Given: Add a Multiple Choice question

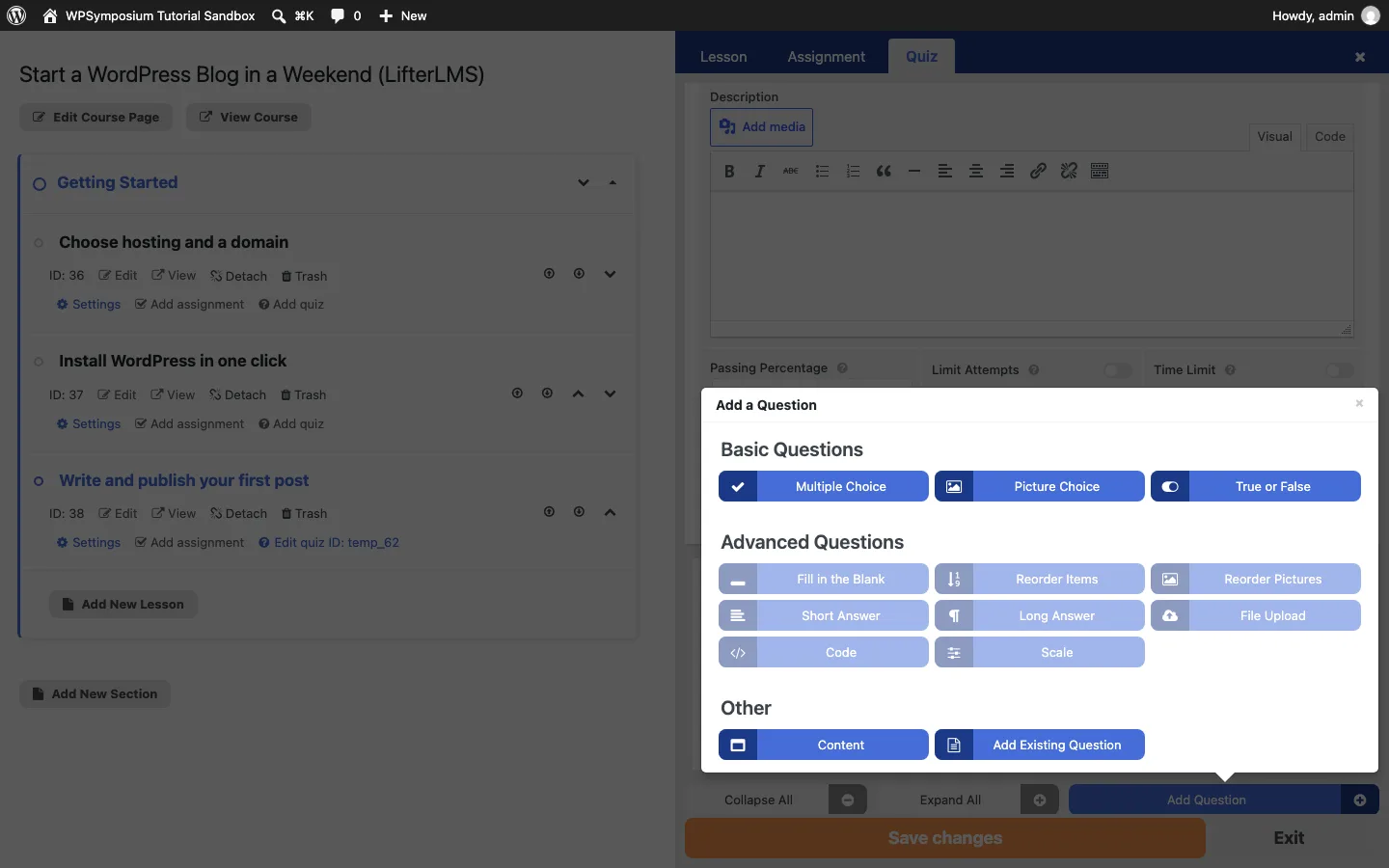Looking at the screenshot, I should (824, 486).
